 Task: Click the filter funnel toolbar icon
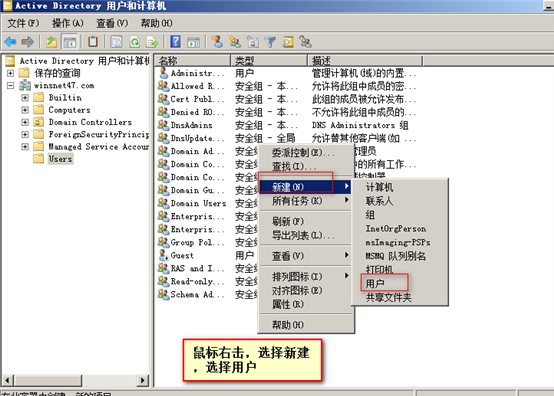tap(270, 42)
